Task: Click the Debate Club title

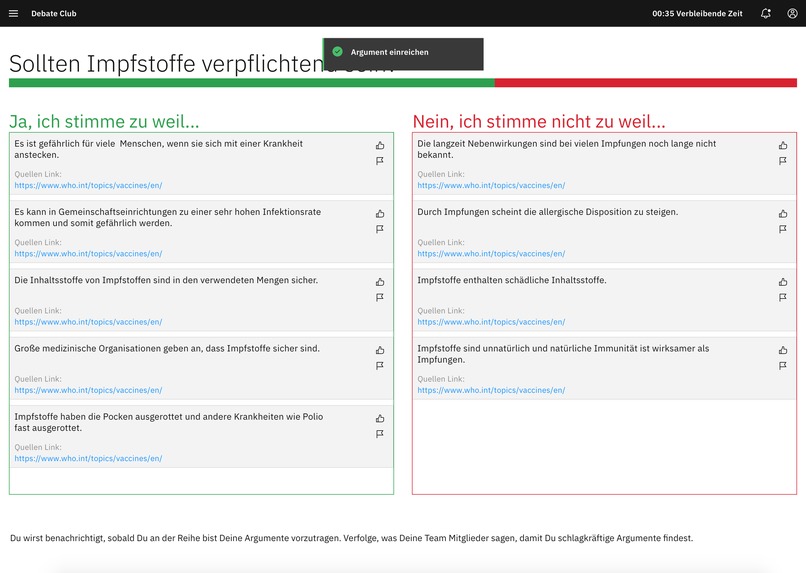Action: pos(53,13)
